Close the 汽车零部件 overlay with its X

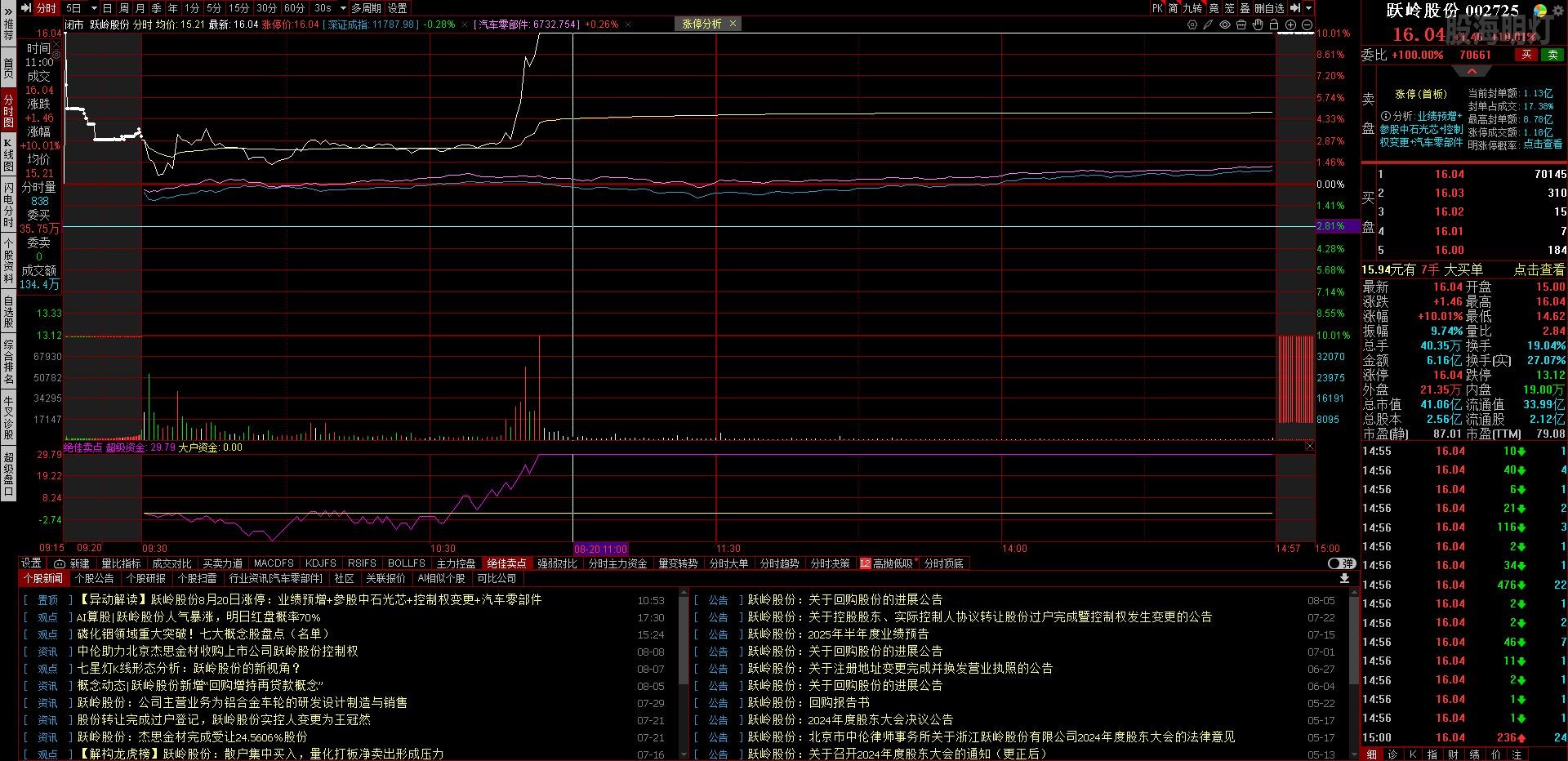point(628,24)
